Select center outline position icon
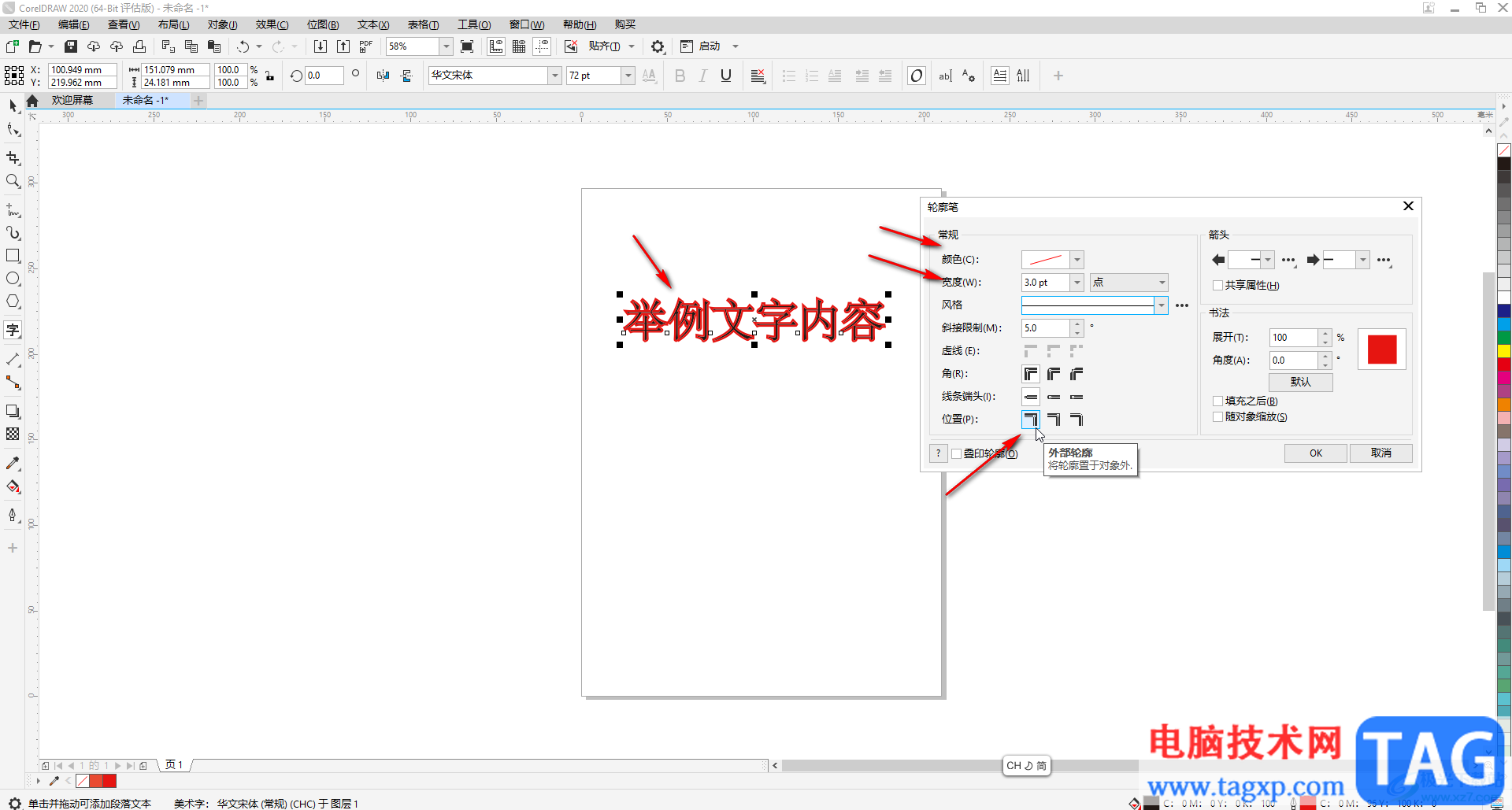 coord(1054,420)
